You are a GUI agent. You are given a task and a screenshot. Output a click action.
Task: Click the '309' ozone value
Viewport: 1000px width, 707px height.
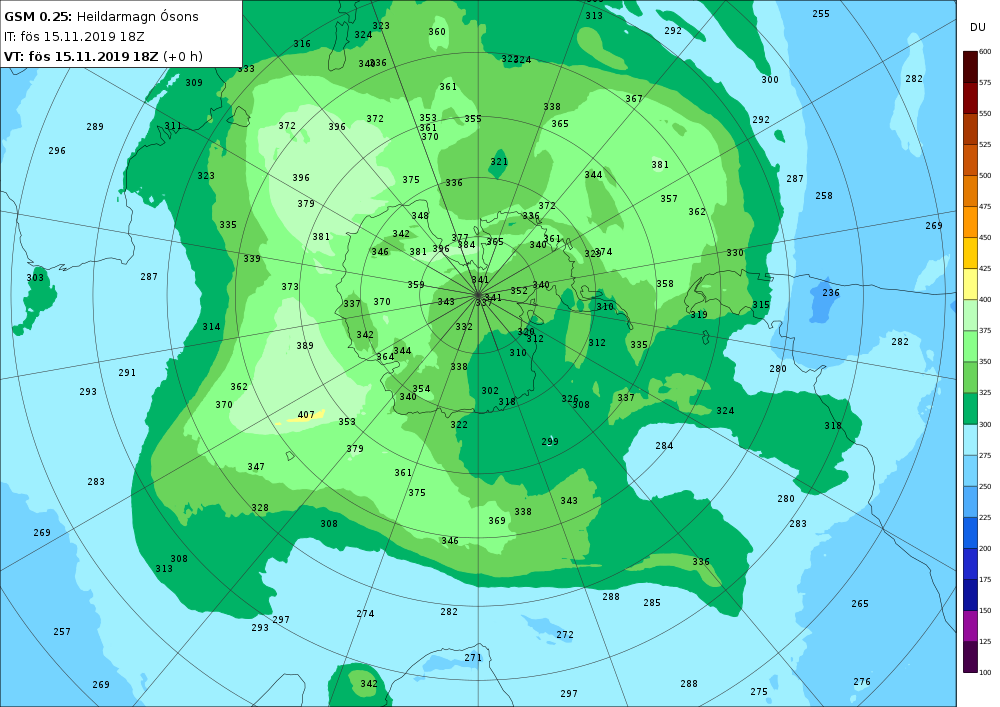coord(194,82)
